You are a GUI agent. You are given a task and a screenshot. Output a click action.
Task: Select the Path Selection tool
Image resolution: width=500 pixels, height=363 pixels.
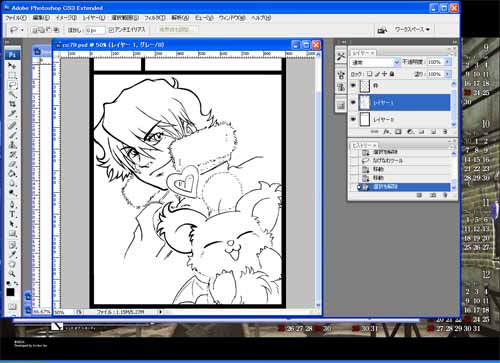coord(12,224)
